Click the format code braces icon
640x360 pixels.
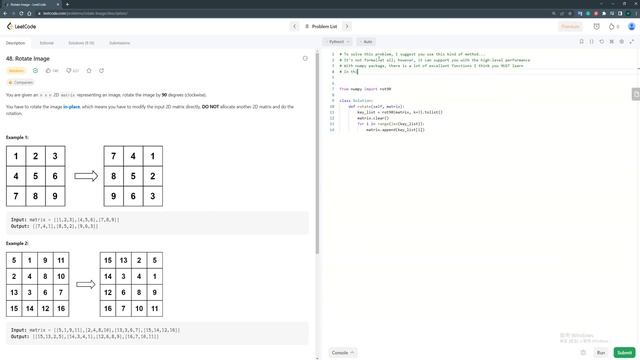[591, 42]
